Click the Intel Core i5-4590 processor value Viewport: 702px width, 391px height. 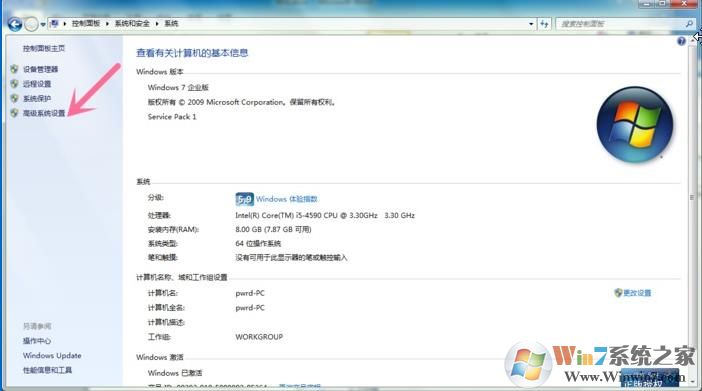pos(325,215)
